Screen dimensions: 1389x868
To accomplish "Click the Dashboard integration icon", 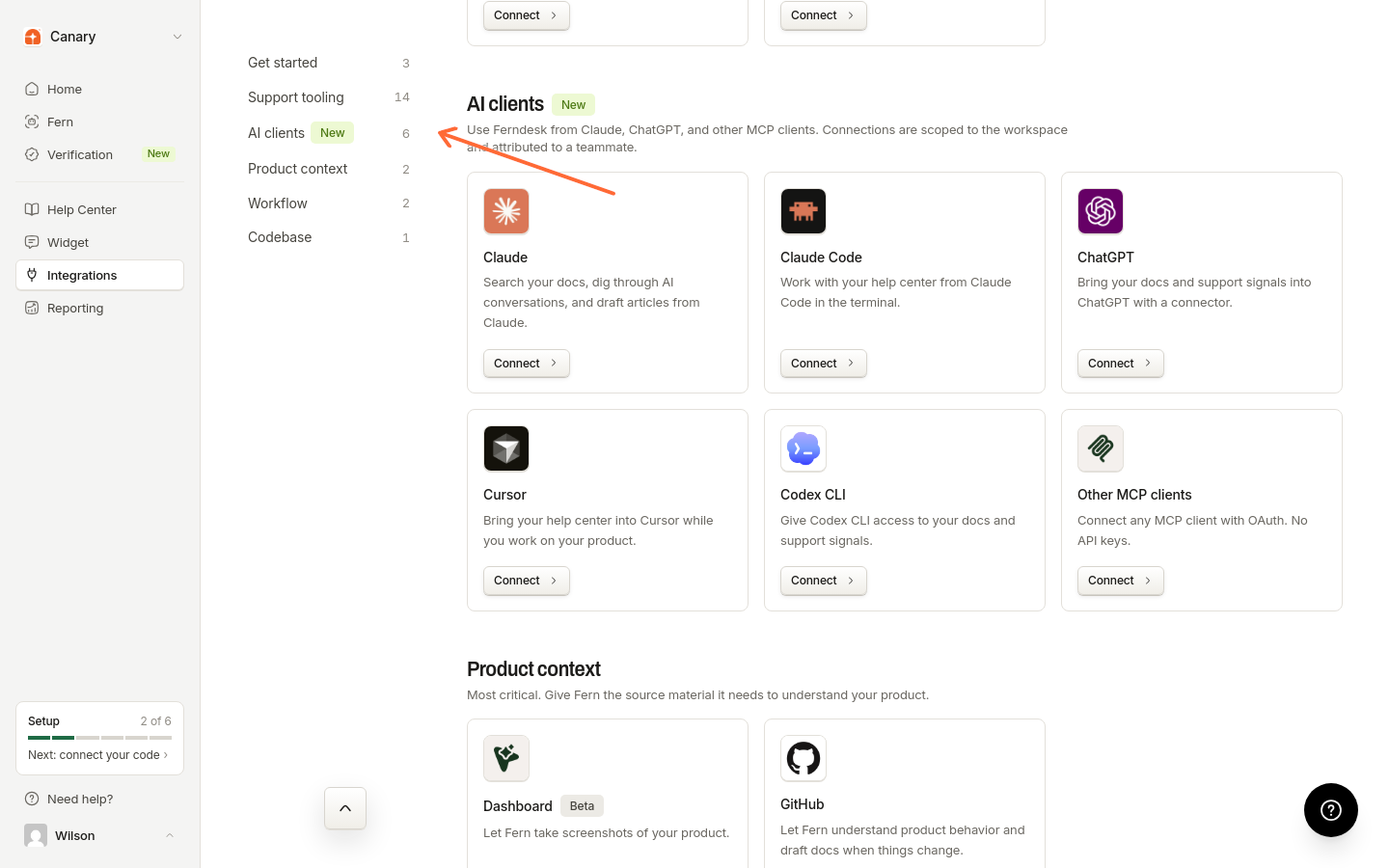I will (x=506, y=758).
